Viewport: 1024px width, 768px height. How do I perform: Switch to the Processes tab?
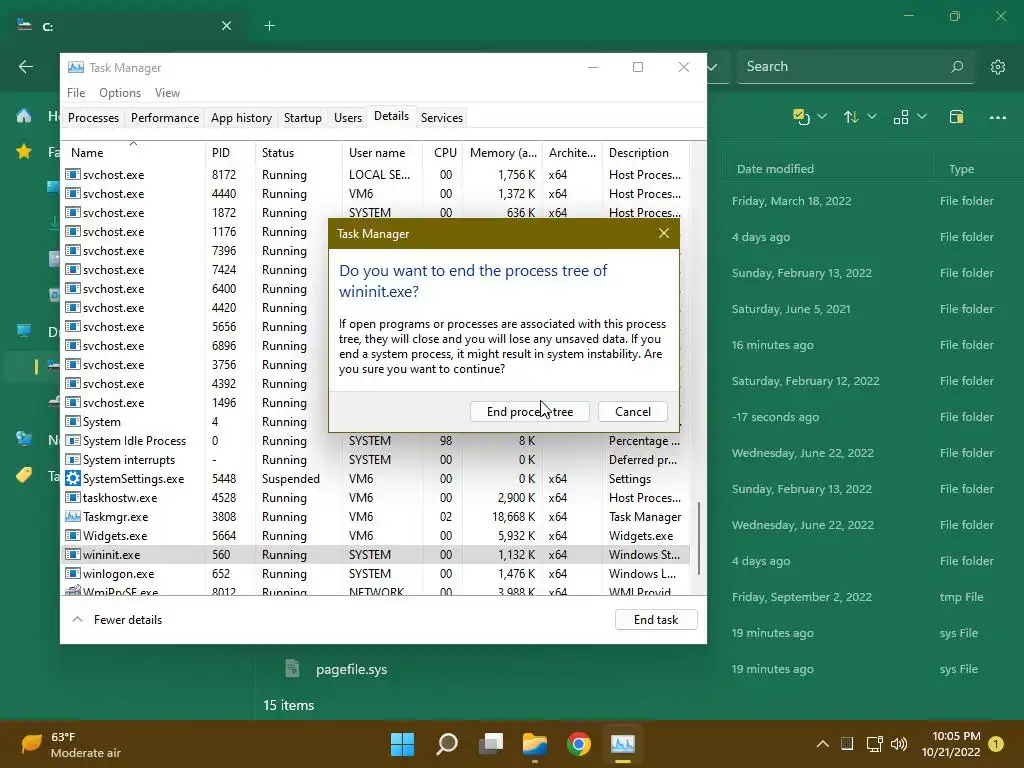[x=93, y=118]
